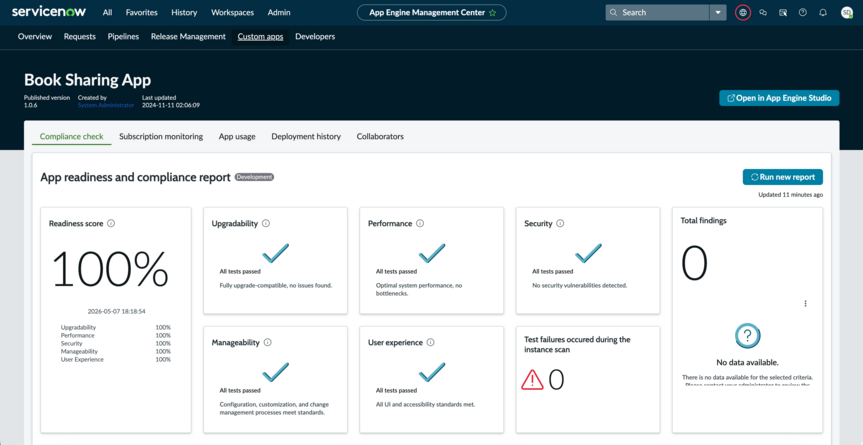The image size is (863, 445).
Task: Switch to the App usage tab
Action: click(x=237, y=136)
